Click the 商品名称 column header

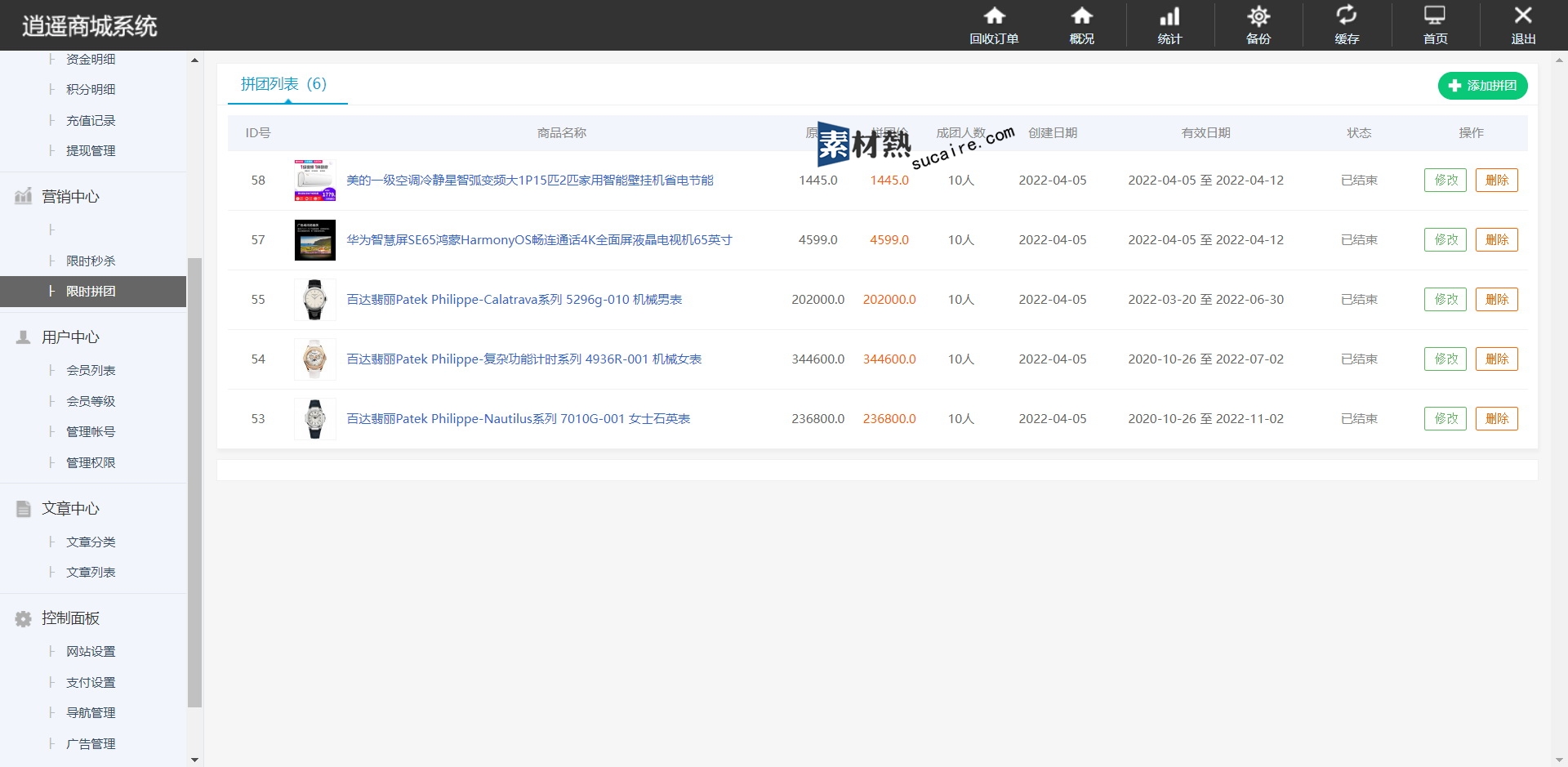[x=562, y=133]
